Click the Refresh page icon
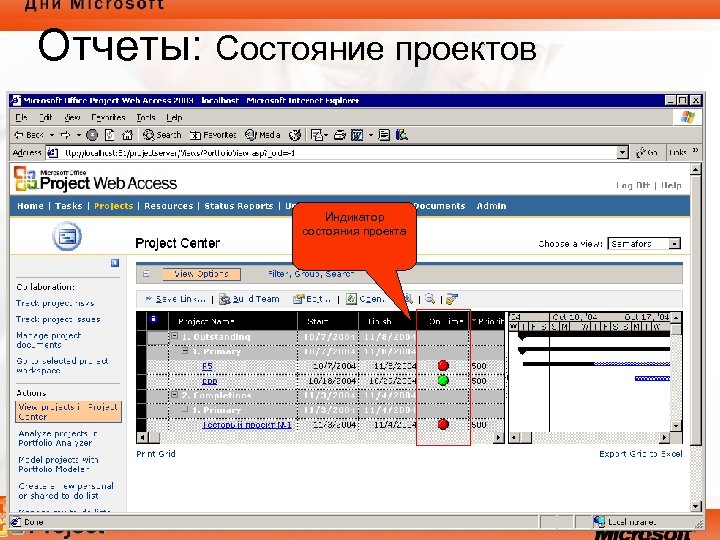This screenshot has height=540, width=720. 109,135
